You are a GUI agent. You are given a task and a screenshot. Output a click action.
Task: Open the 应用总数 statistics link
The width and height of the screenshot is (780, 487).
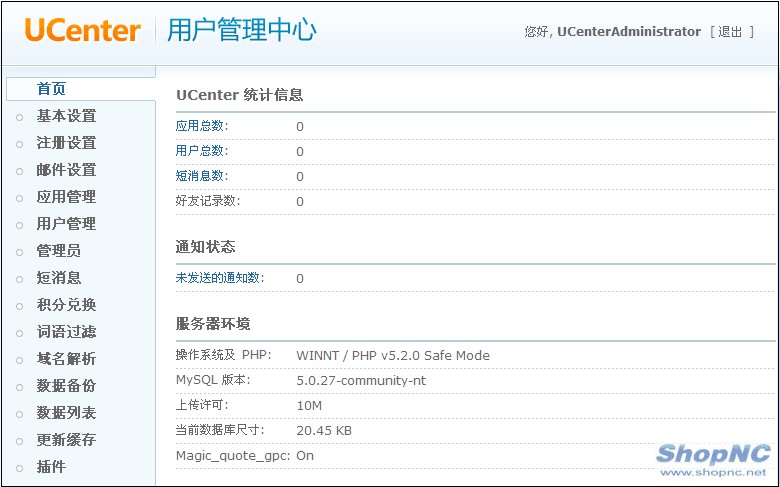coord(201,126)
